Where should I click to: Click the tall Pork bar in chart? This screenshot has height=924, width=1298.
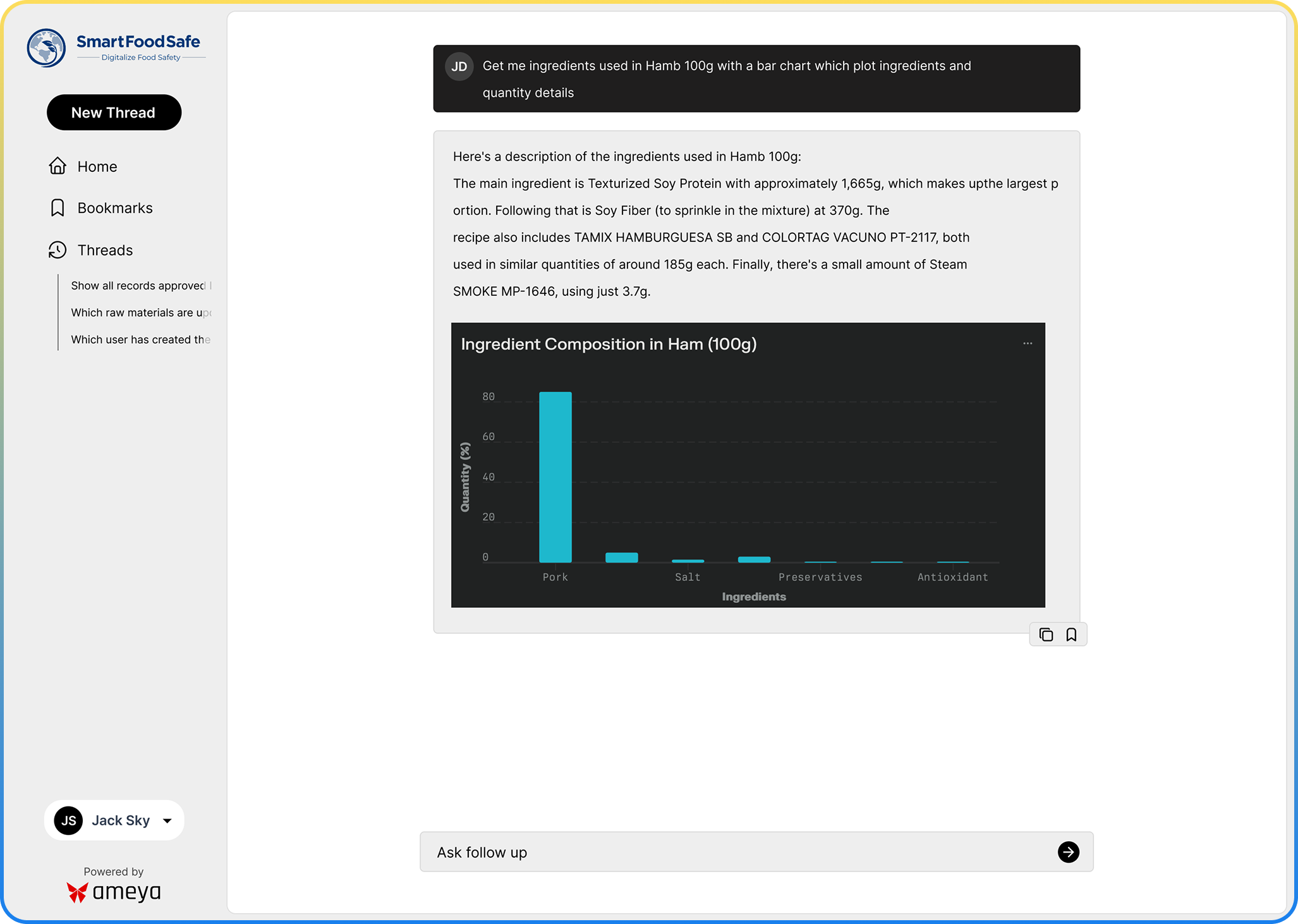coord(555,477)
